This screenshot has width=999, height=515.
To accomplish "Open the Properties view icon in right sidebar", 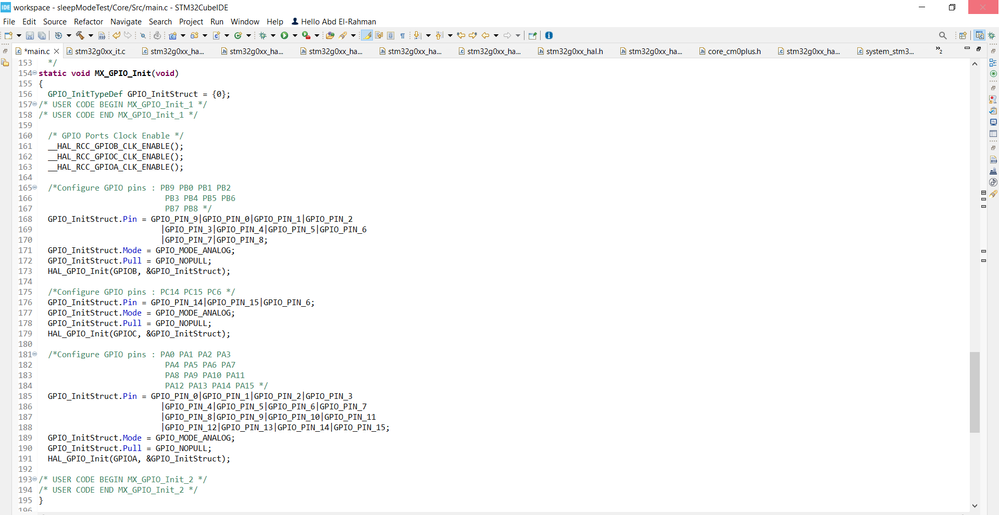I will 993,133.
